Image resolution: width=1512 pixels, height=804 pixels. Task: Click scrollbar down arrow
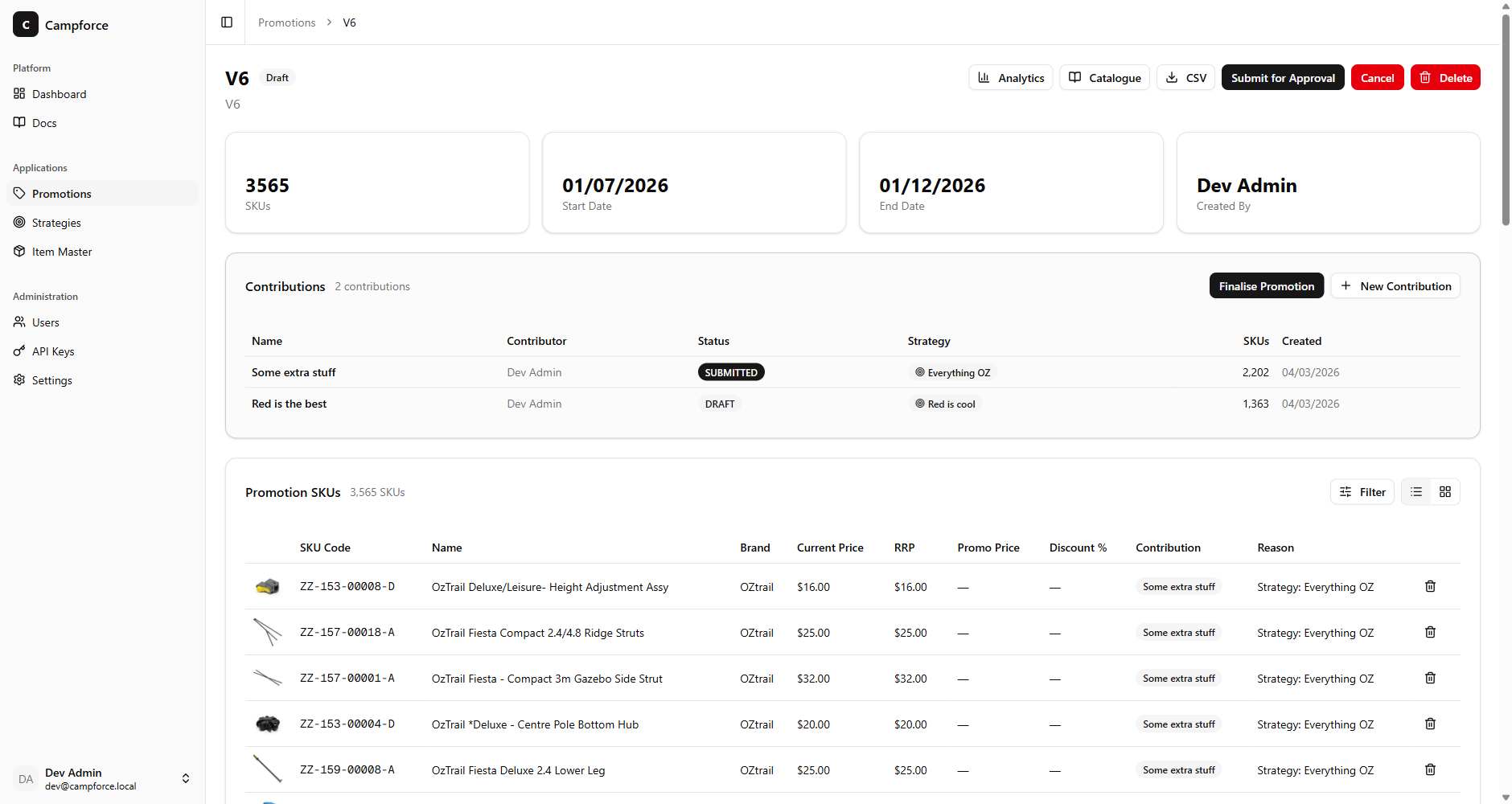click(x=1506, y=798)
